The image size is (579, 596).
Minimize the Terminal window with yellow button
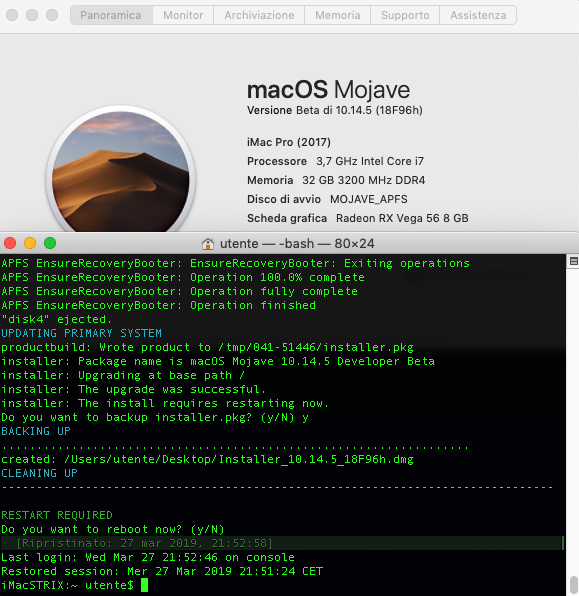[x=30, y=243]
